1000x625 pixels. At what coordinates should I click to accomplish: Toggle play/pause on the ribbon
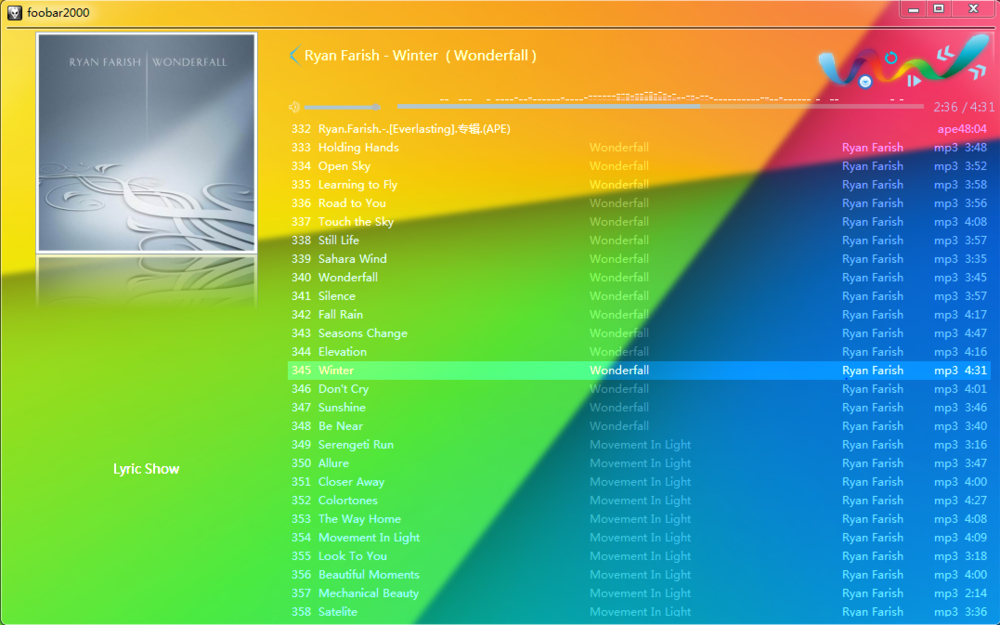914,81
